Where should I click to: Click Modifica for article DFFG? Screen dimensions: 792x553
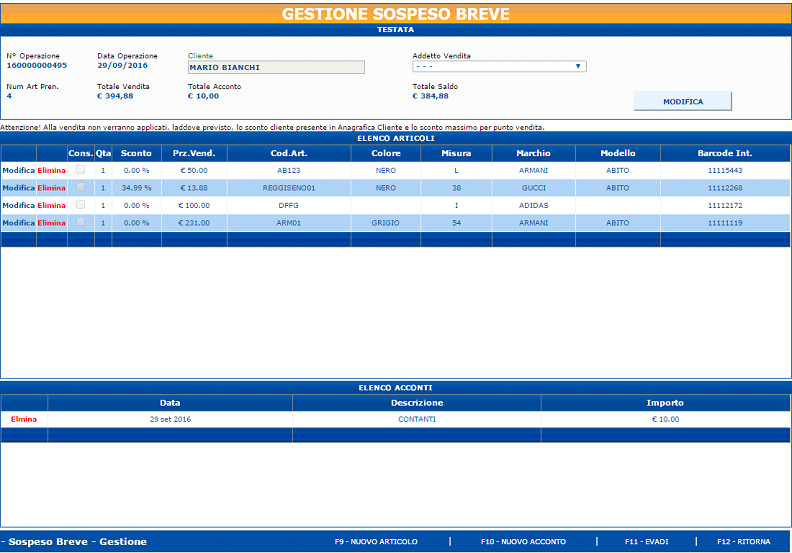[18, 206]
